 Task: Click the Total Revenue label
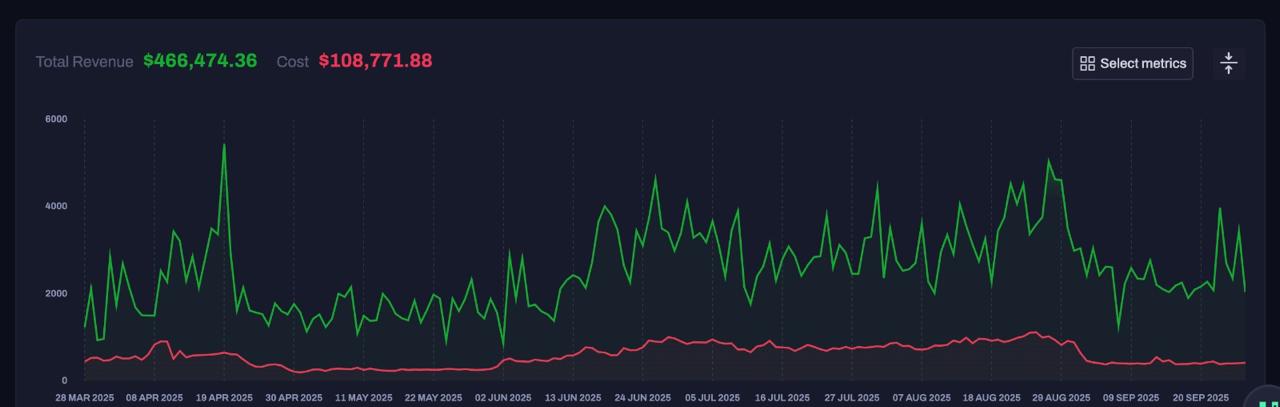pyautogui.click(x=84, y=62)
